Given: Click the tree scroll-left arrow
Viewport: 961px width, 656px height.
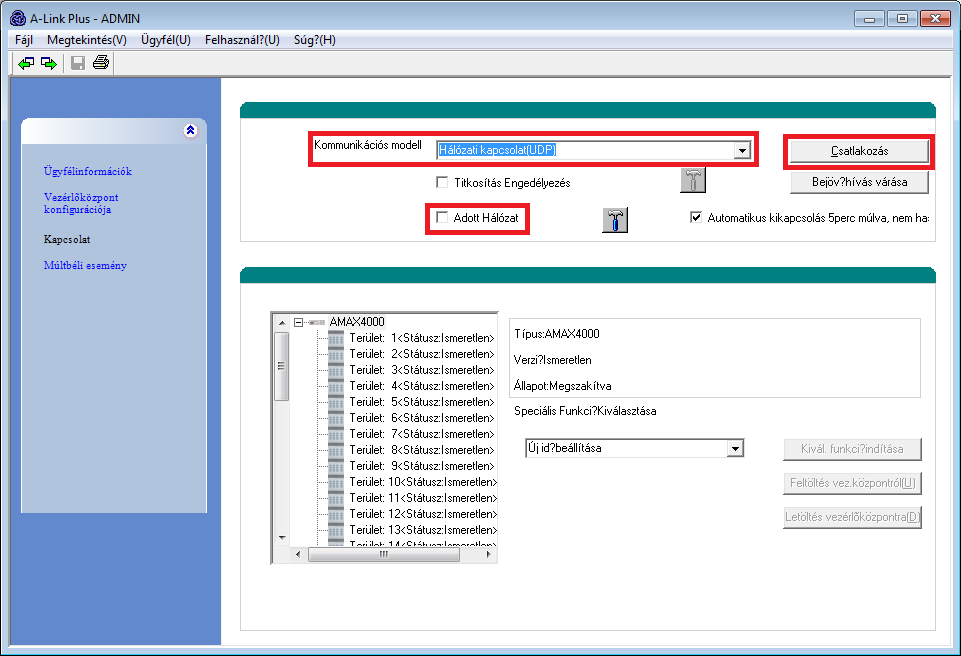Looking at the screenshot, I should [298, 554].
